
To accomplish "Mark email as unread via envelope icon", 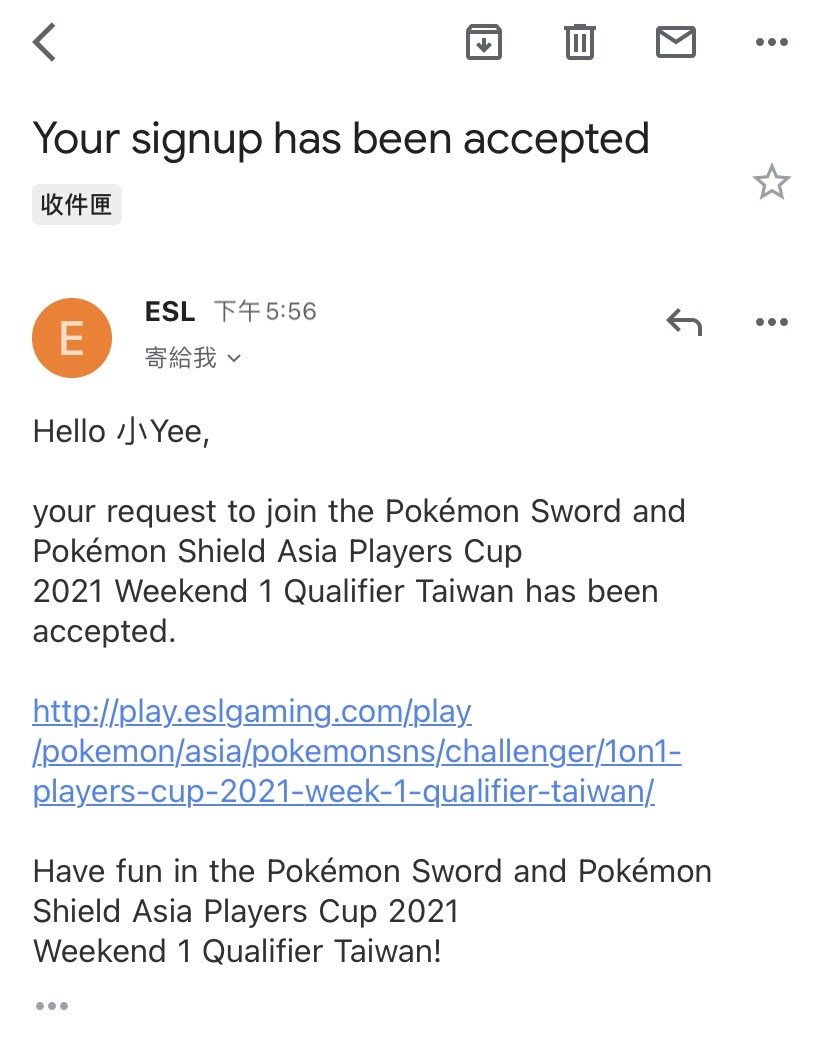I will tap(675, 42).
